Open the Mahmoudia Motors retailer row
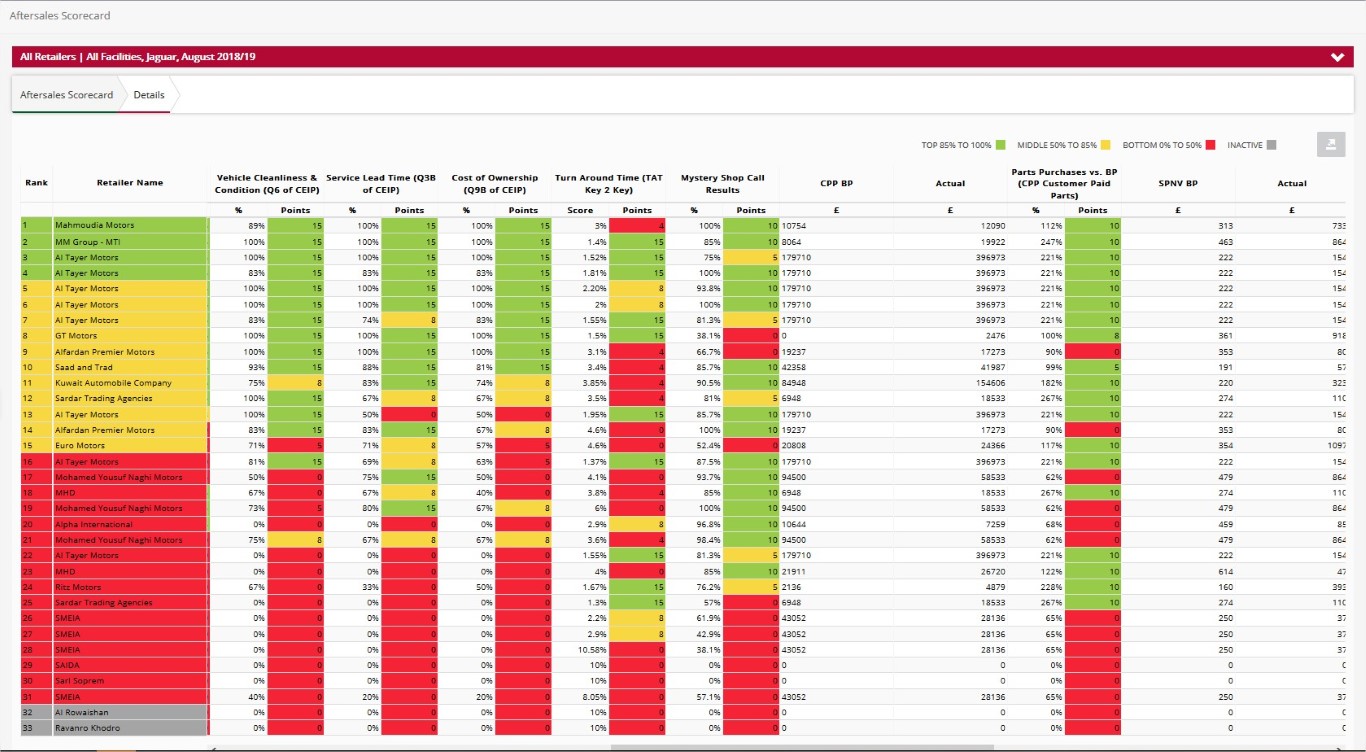The image size is (1366, 752). coord(94,226)
